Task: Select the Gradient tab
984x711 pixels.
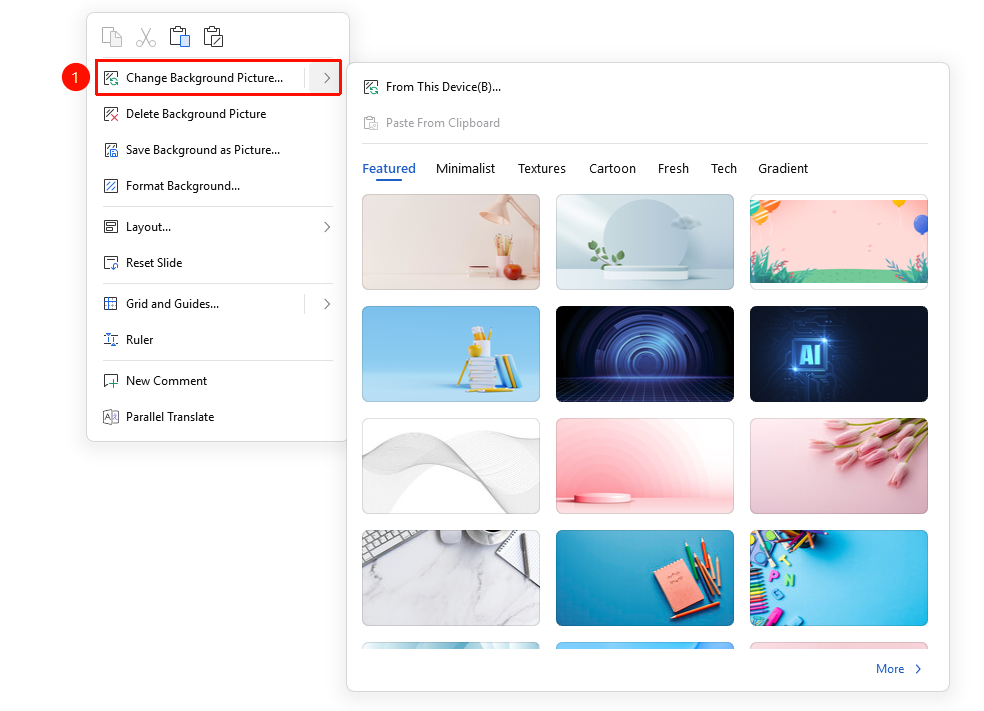Action: tap(783, 169)
